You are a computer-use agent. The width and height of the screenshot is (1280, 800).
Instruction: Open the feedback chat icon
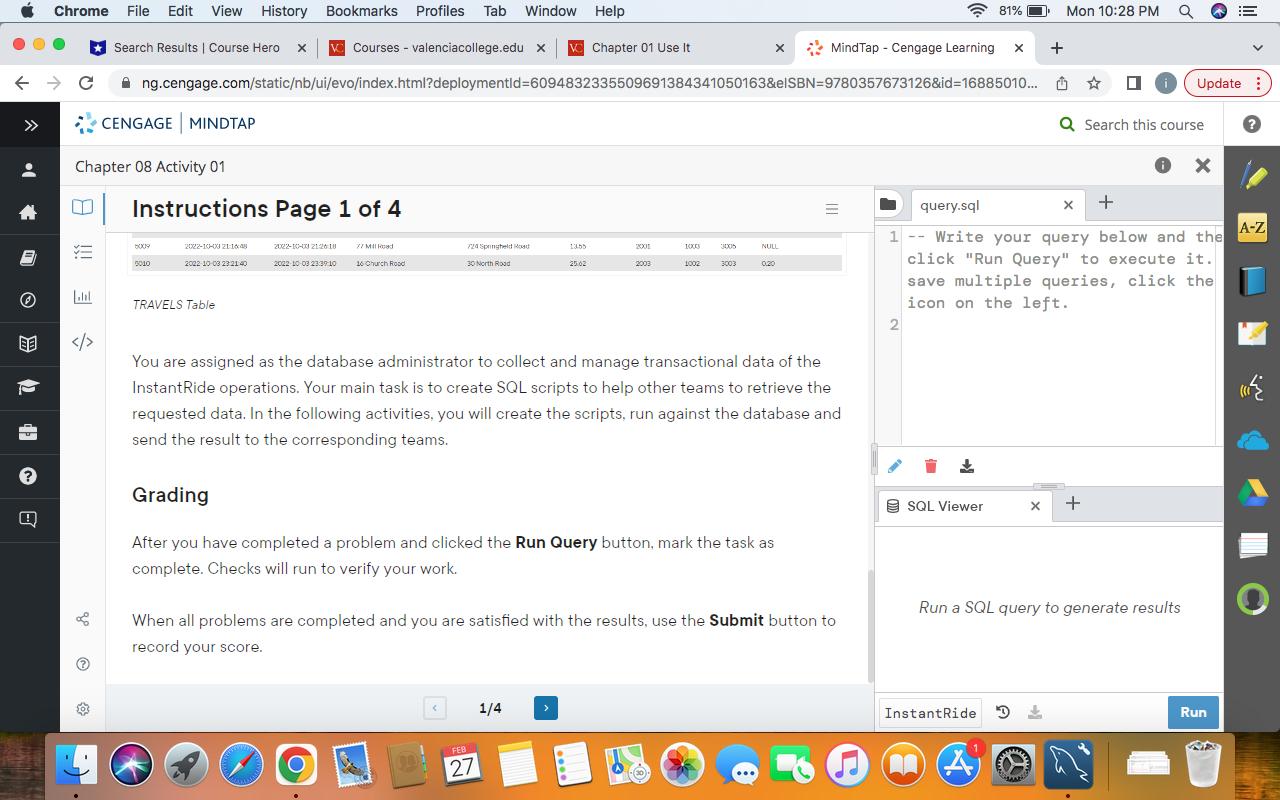28,519
